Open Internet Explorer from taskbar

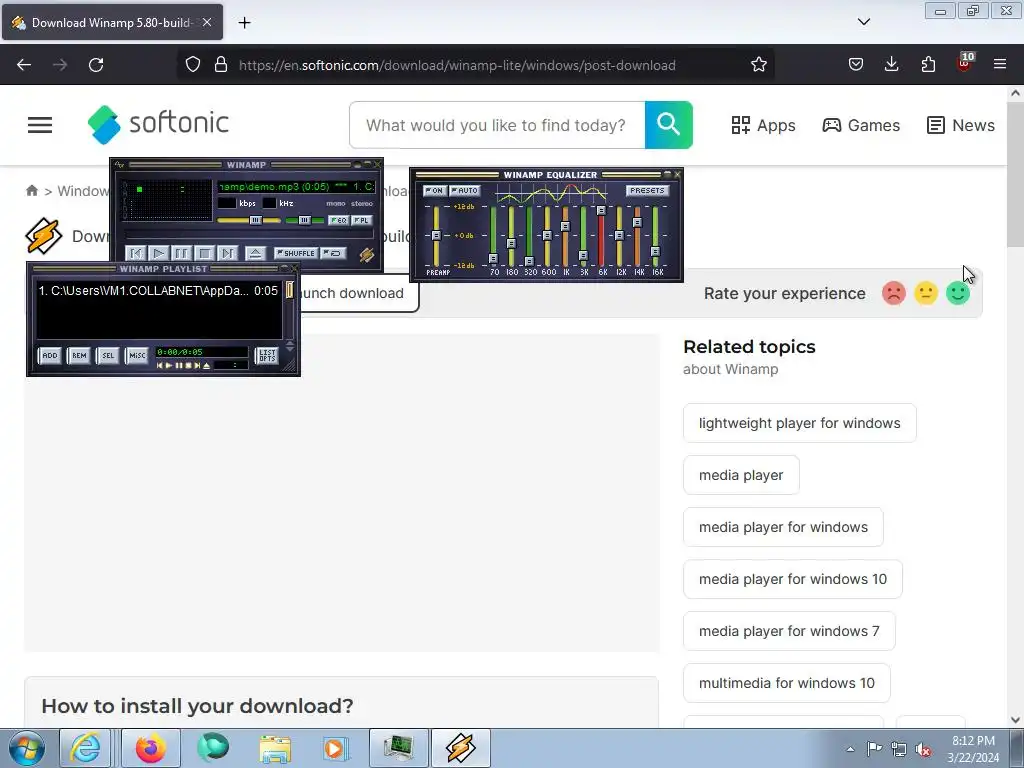(86, 748)
